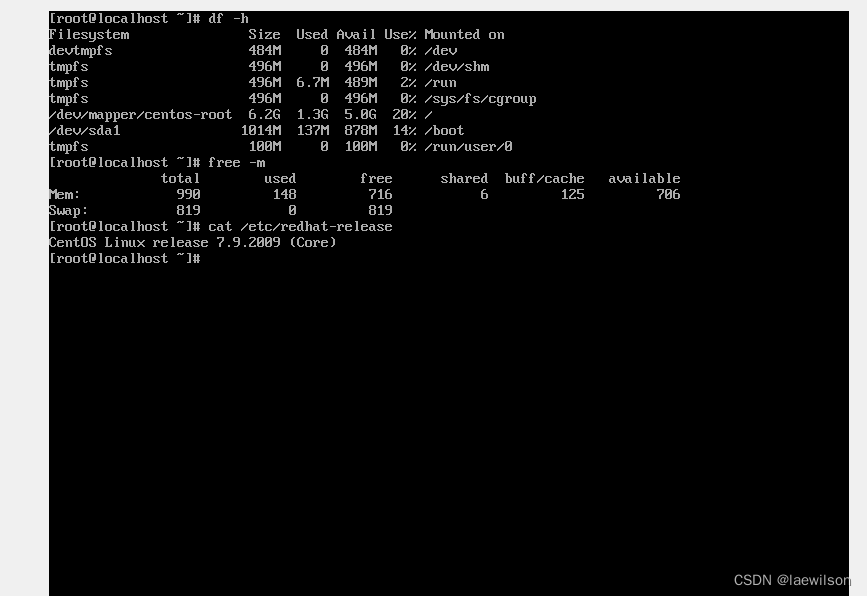Click the 'total' memory column header
Screen dimensions: 867x596
pos(180,179)
